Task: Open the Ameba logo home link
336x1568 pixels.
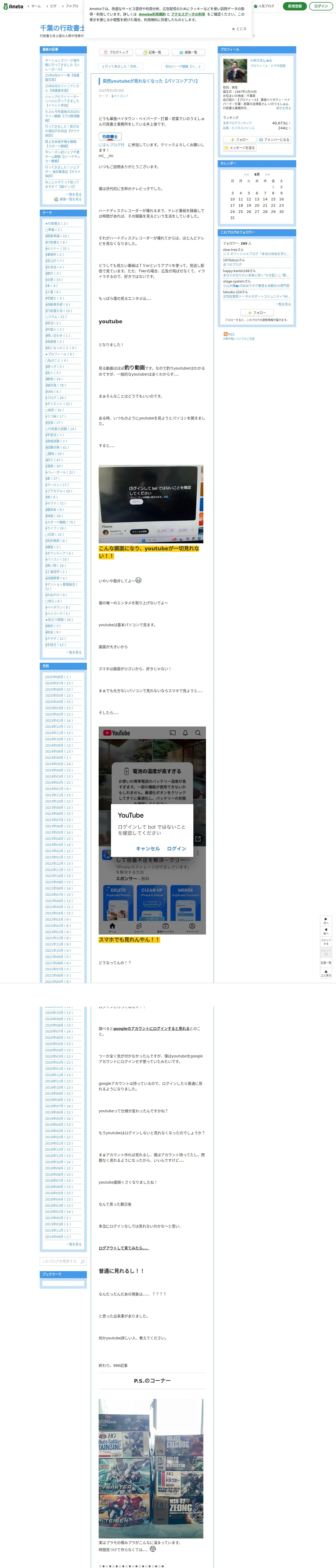Action: (13, 6)
